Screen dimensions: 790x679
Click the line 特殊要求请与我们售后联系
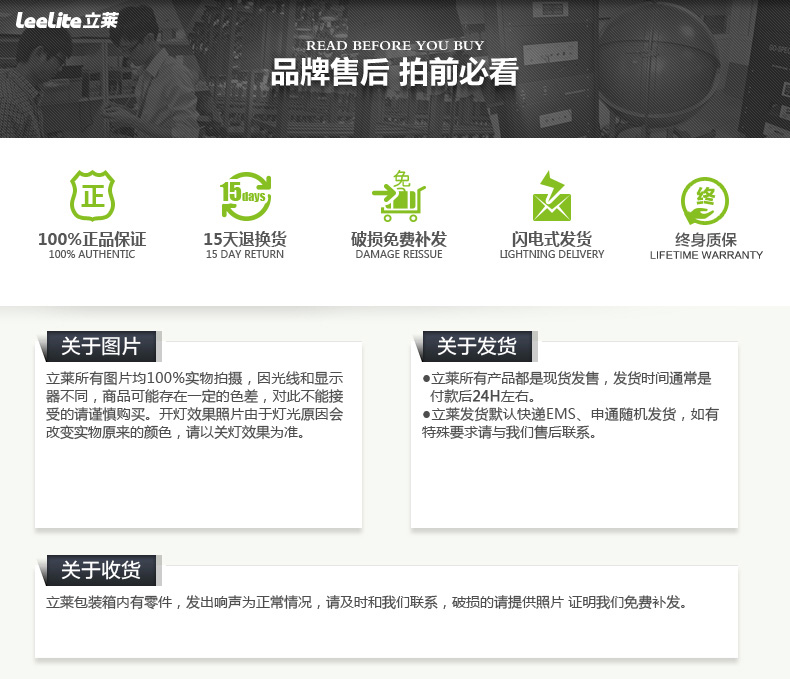509,432
